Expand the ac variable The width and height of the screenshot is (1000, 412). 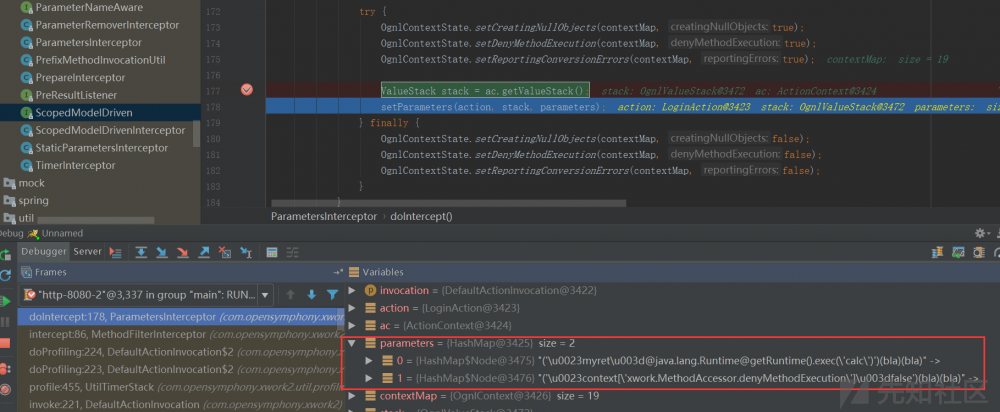353,325
